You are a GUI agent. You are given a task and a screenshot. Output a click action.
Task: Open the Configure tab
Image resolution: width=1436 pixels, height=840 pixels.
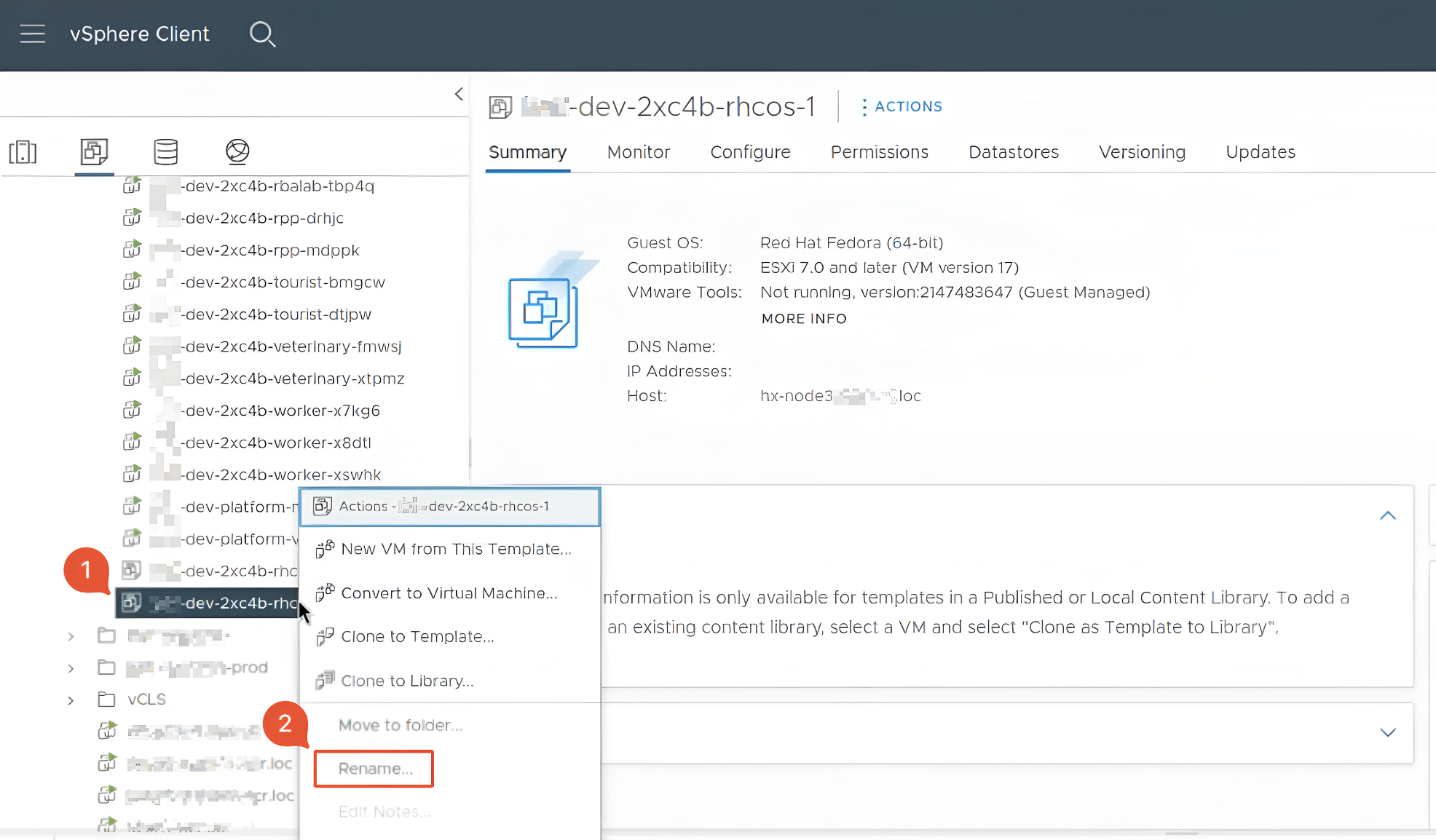tap(750, 152)
